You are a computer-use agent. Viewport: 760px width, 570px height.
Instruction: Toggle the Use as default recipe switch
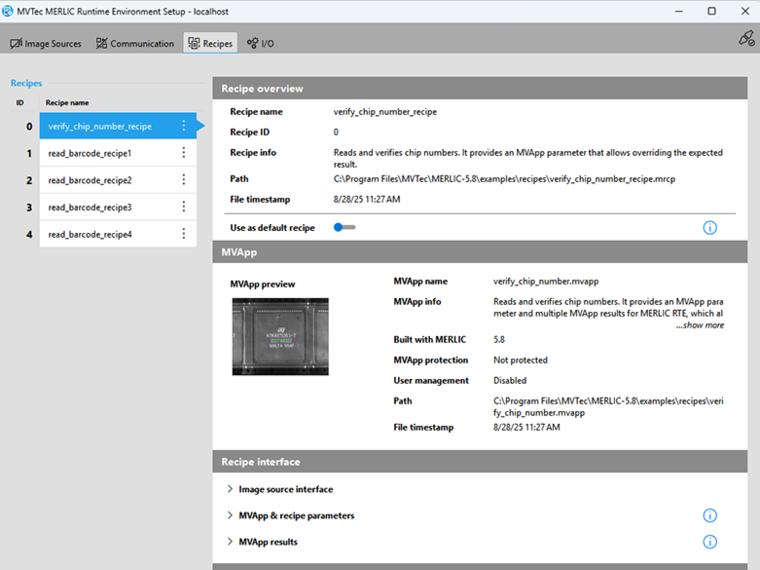(x=345, y=227)
